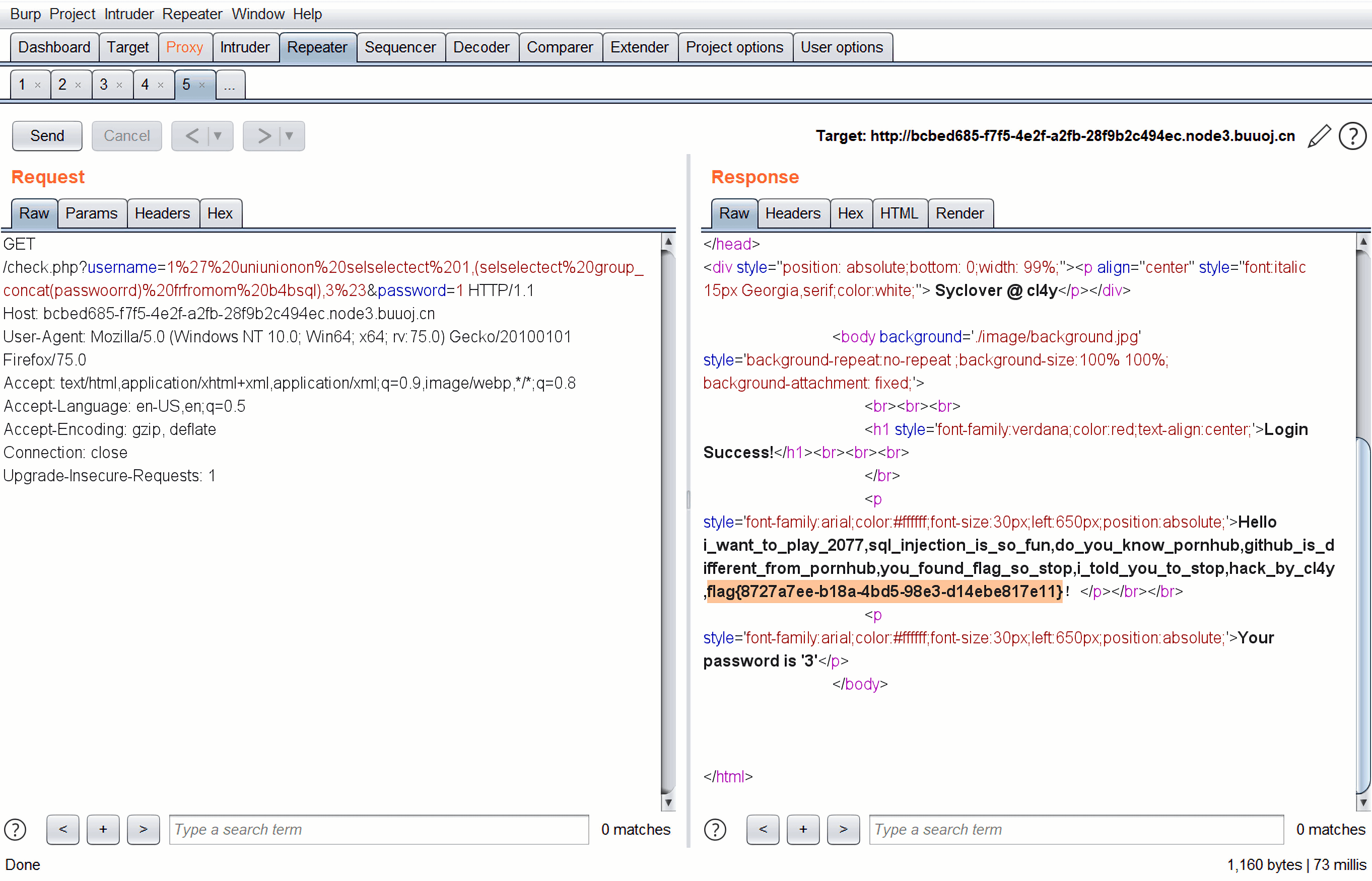
Task: Click request pane vertical scrollbar track
Action: (668, 522)
